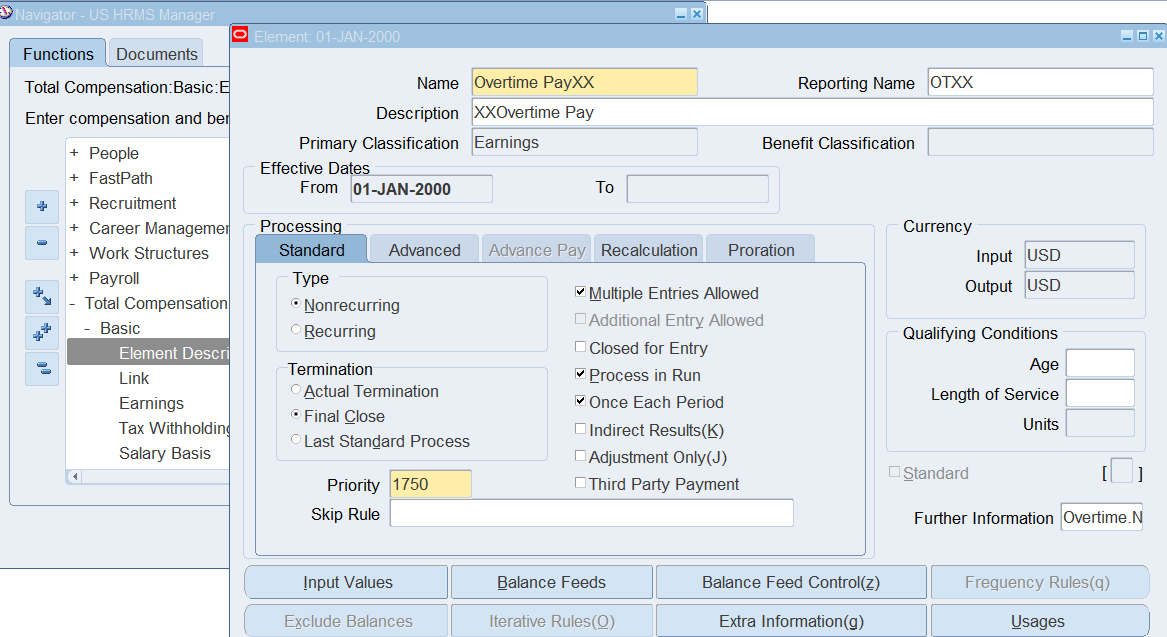Collapse the Total Compensation tree node
The height and width of the screenshot is (637, 1167).
click(x=73, y=303)
